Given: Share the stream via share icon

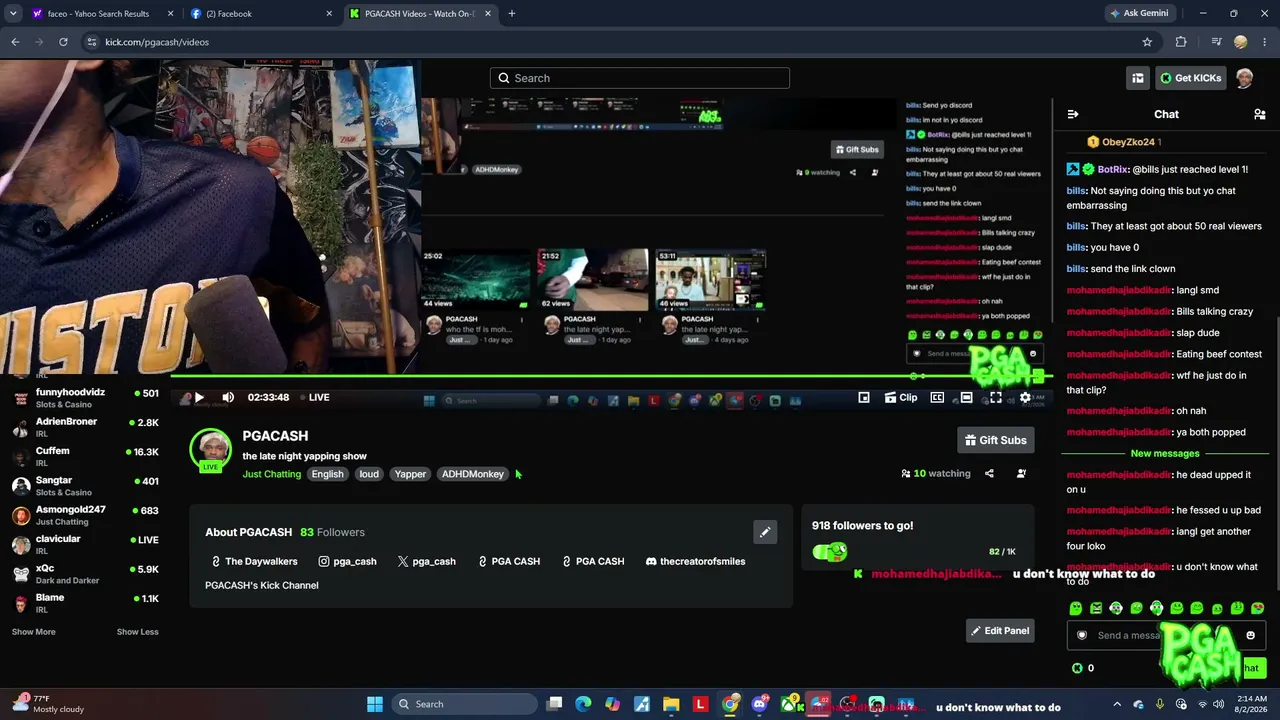Looking at the screenshot, I should (x=989, y=474).
